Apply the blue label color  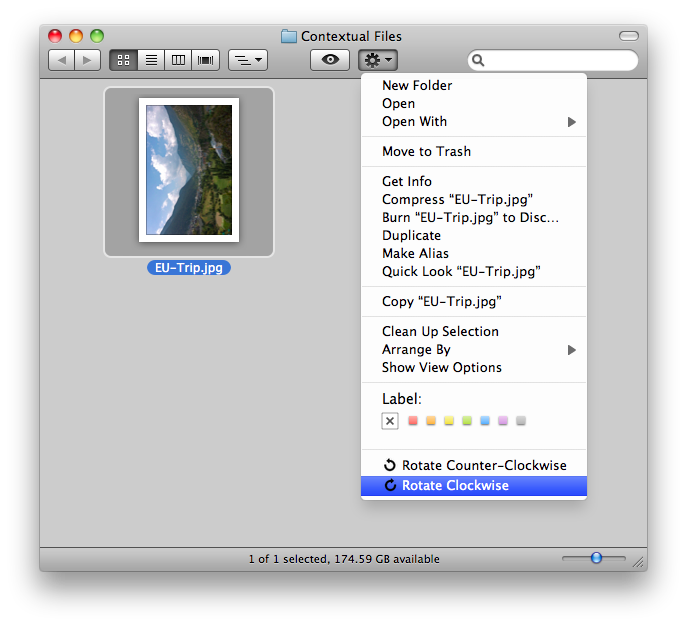pyautogui.click(x=485, y=421)
